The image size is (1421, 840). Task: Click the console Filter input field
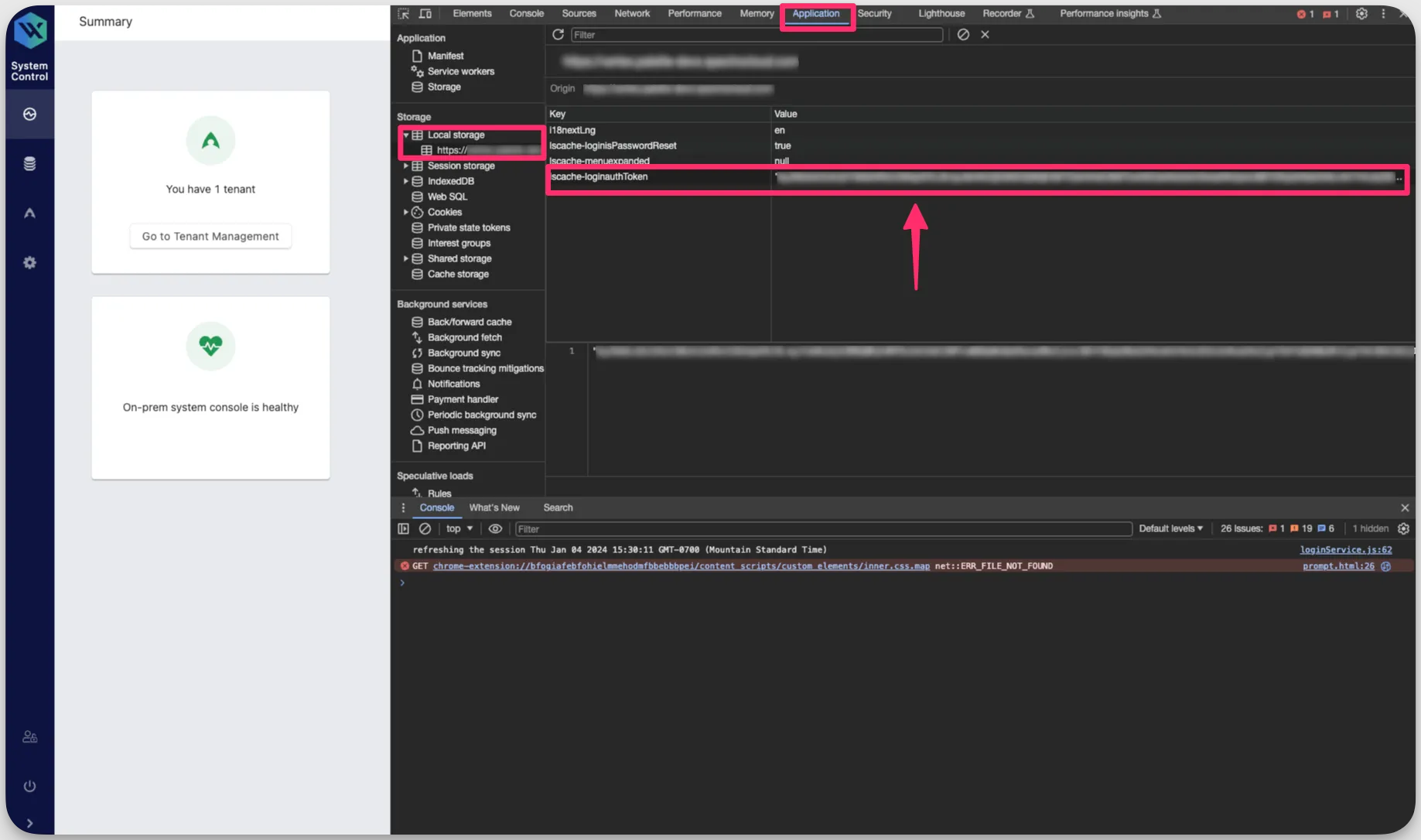point(823,529)
